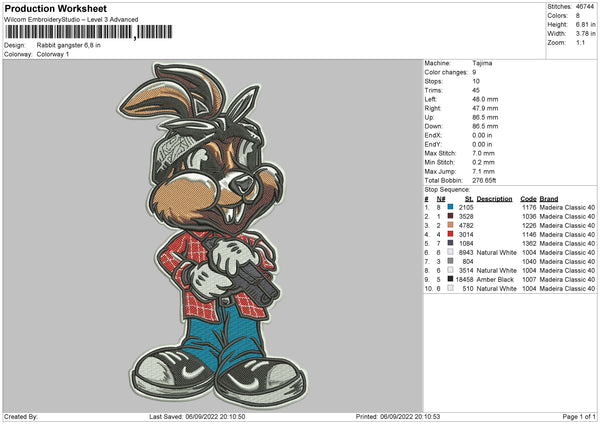Click thread code 1146
This screenshot has height=424, width=600.
point(529,234)
